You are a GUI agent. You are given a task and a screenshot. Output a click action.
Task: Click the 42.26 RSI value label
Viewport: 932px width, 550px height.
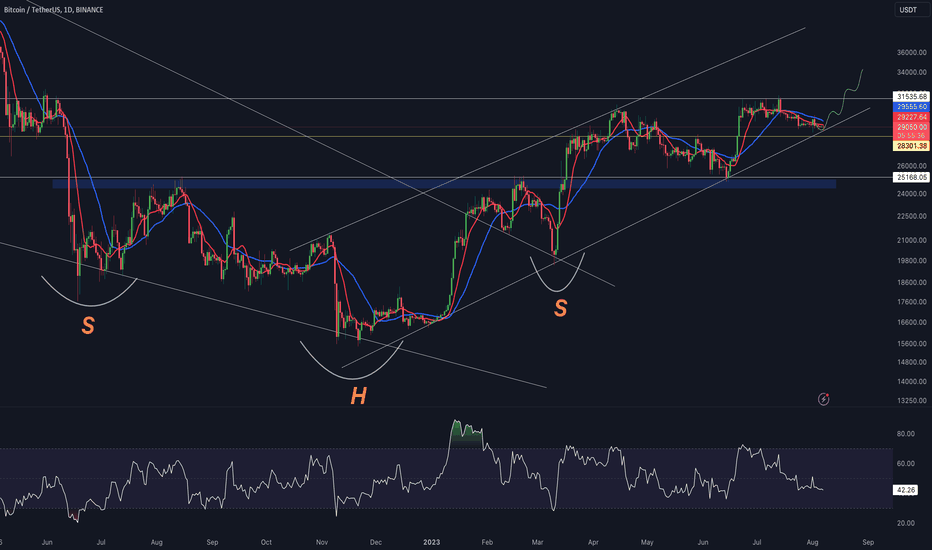[905, 490]
